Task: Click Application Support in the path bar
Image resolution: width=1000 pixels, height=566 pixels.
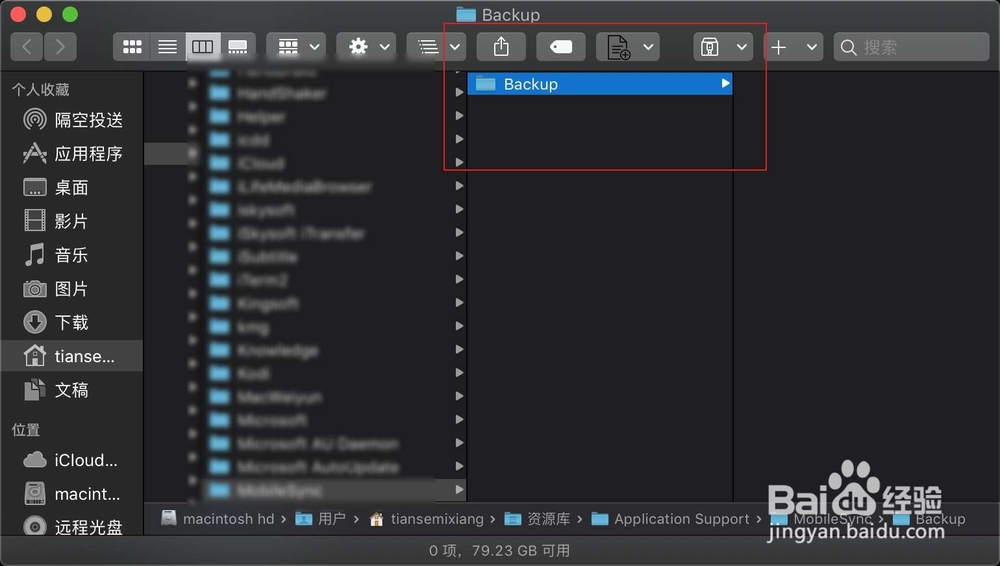Action: click(670, 519)
